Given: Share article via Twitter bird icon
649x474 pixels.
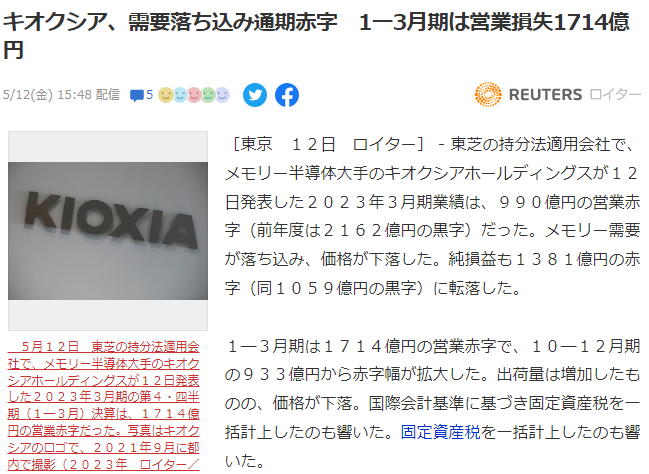Looking at the screenshot, I should coord(255,95).
